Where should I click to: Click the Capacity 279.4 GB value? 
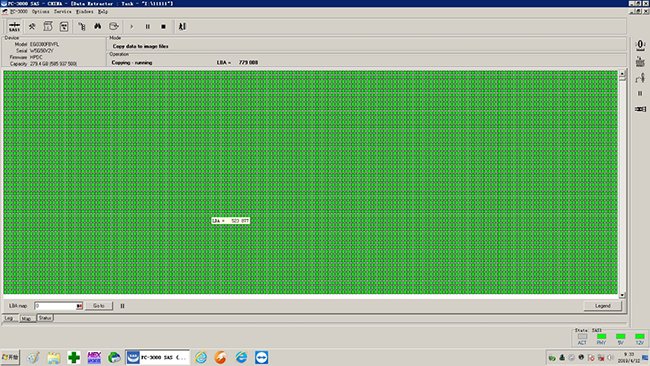click(x=53, y=64)
